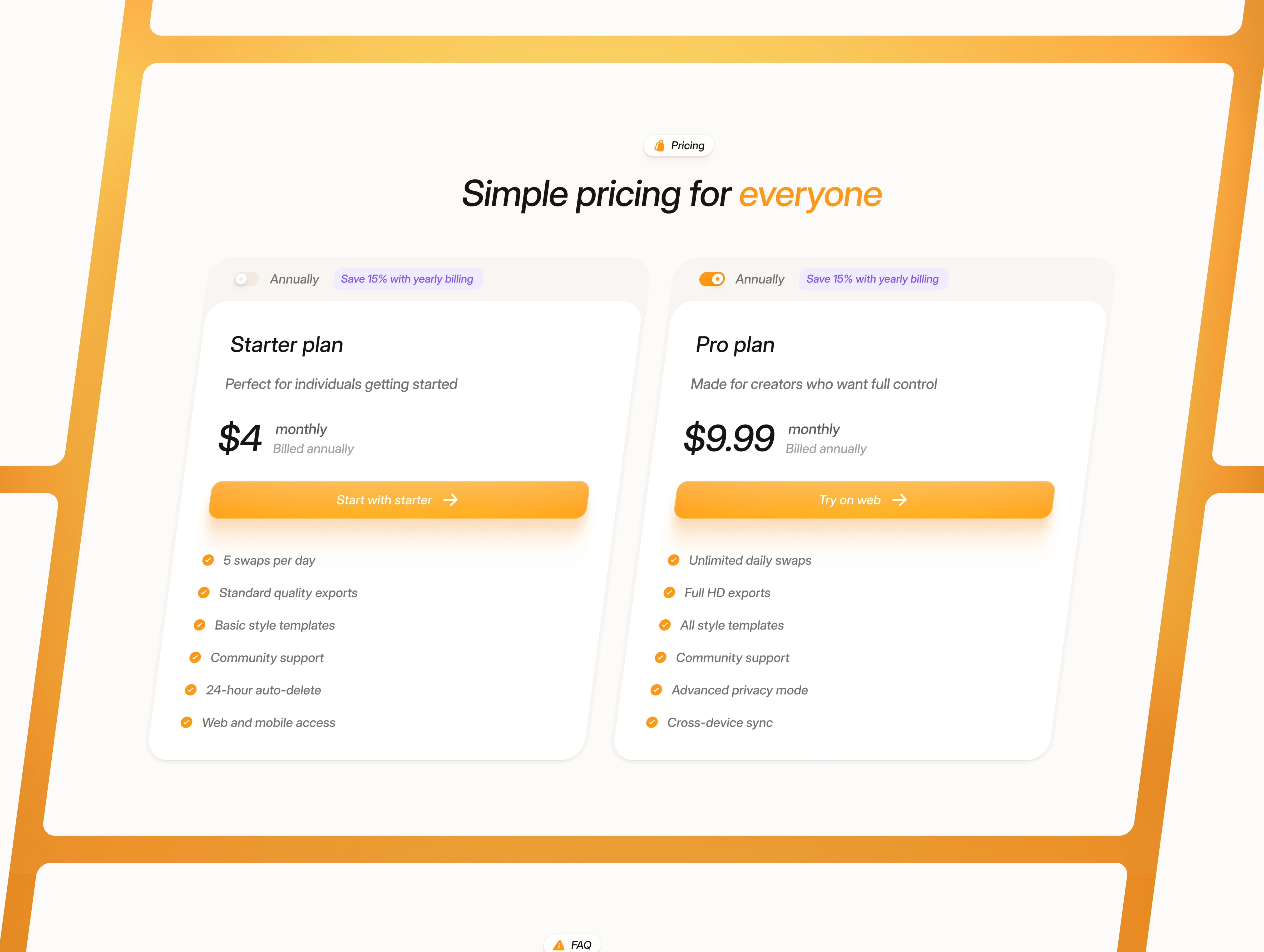
Task: Click the warning triangle icon beside FAQ
Action: 559,945
